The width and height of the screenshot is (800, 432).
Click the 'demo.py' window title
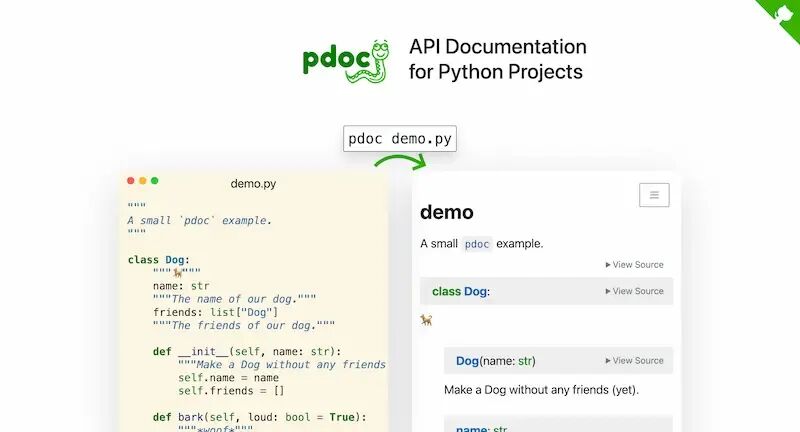pyautogui.click(x=253, y=184)
